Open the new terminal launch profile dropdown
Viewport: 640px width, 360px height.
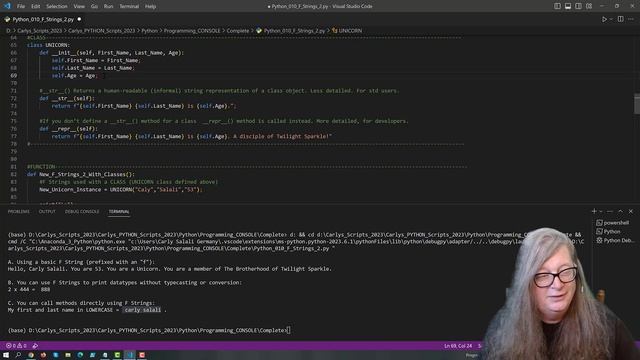(600, 211)
